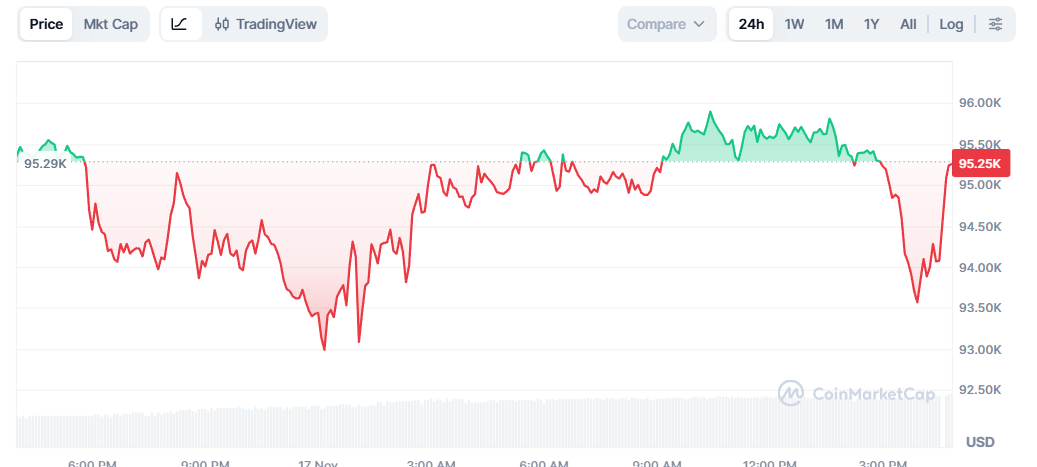Image resolution: width=1037 pixels, height=467 pixels.
Task: Switch to the Mkt Cap tab
Action: click(x=111, y=24)
